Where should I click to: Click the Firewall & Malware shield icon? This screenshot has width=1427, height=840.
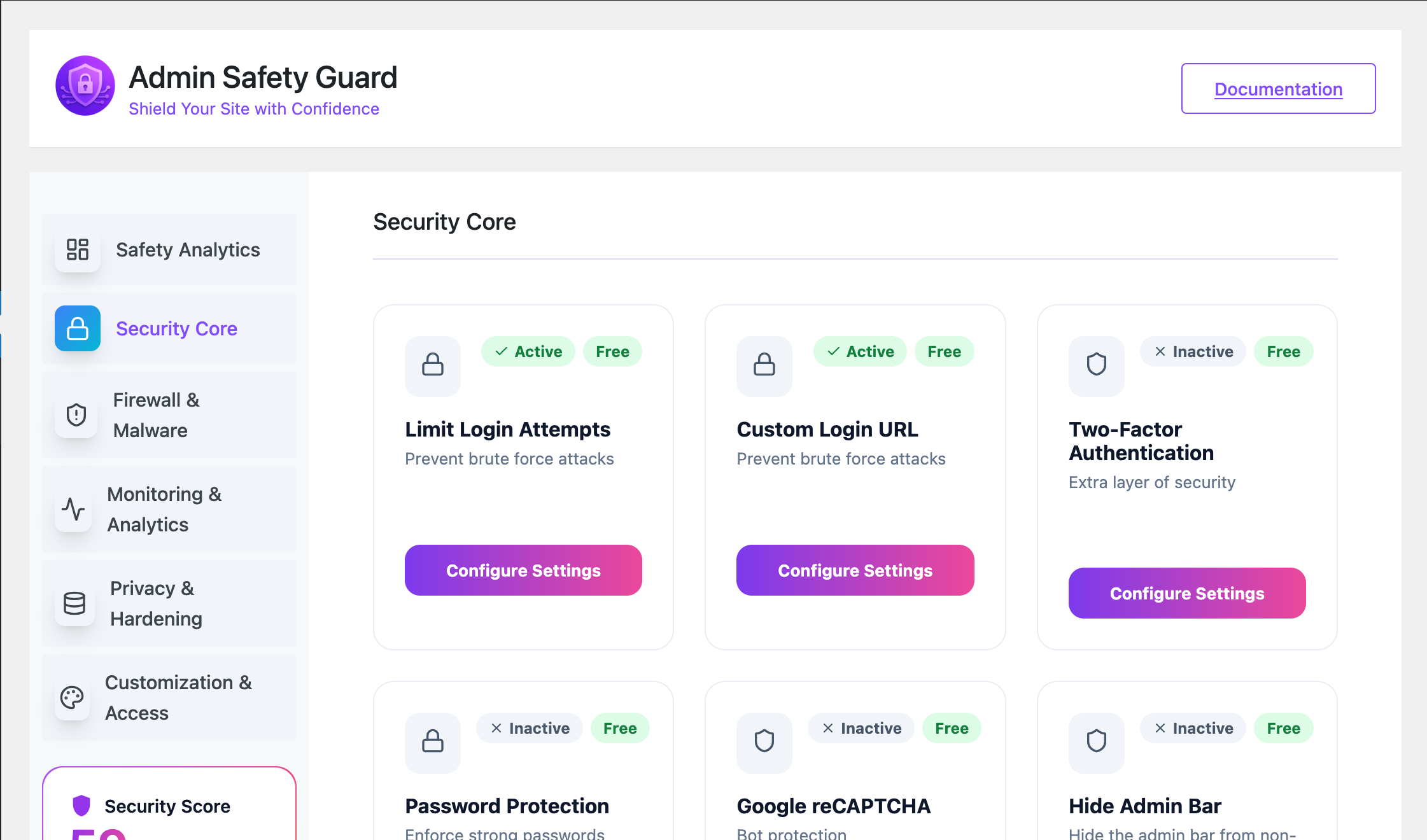pos(76,415)
